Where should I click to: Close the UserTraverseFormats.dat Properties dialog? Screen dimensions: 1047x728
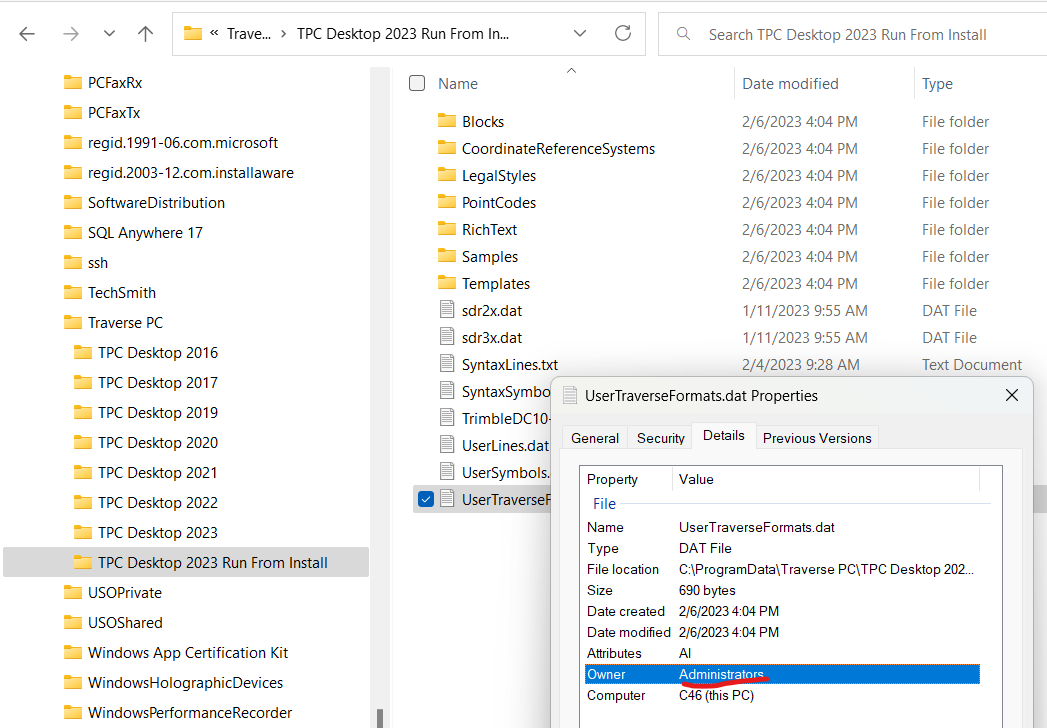pos(1012,395)
